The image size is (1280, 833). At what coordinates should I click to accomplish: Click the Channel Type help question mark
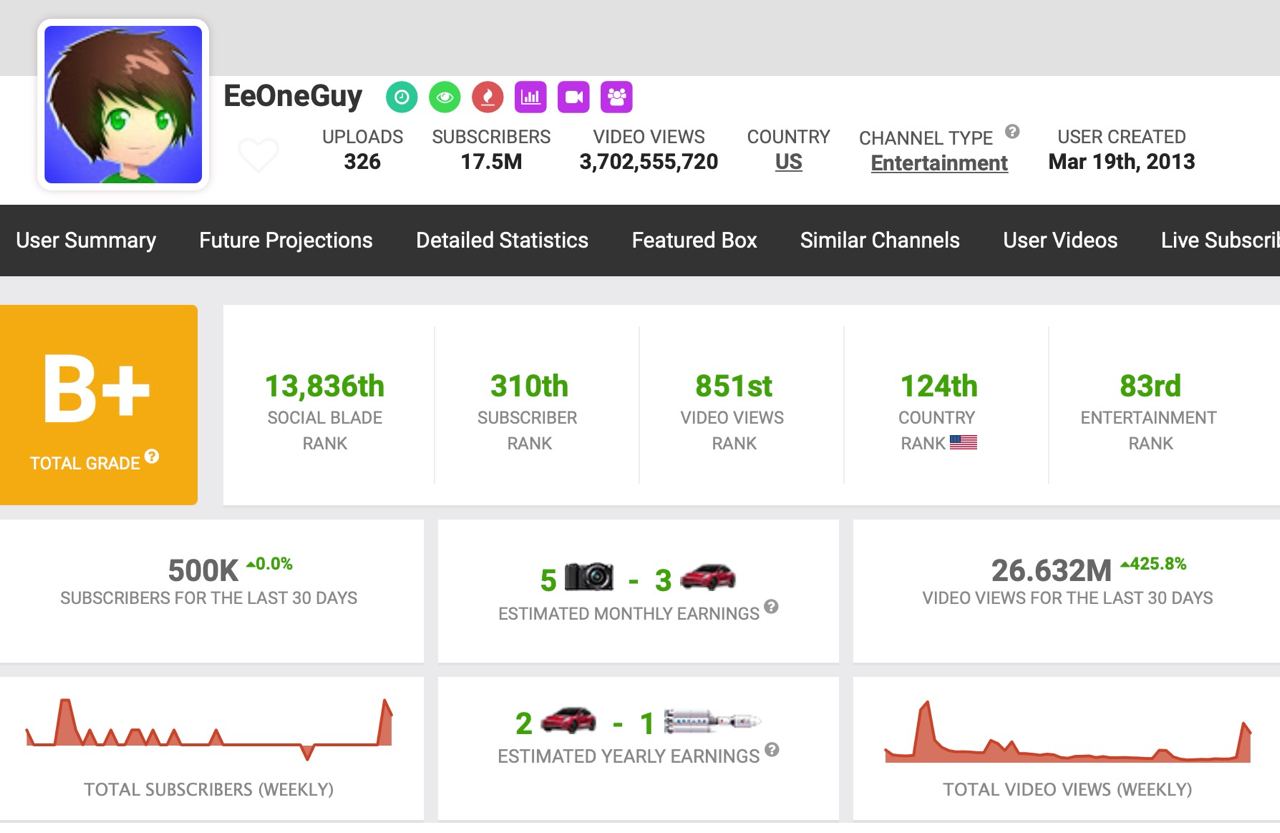click(x=1012, y=131)
